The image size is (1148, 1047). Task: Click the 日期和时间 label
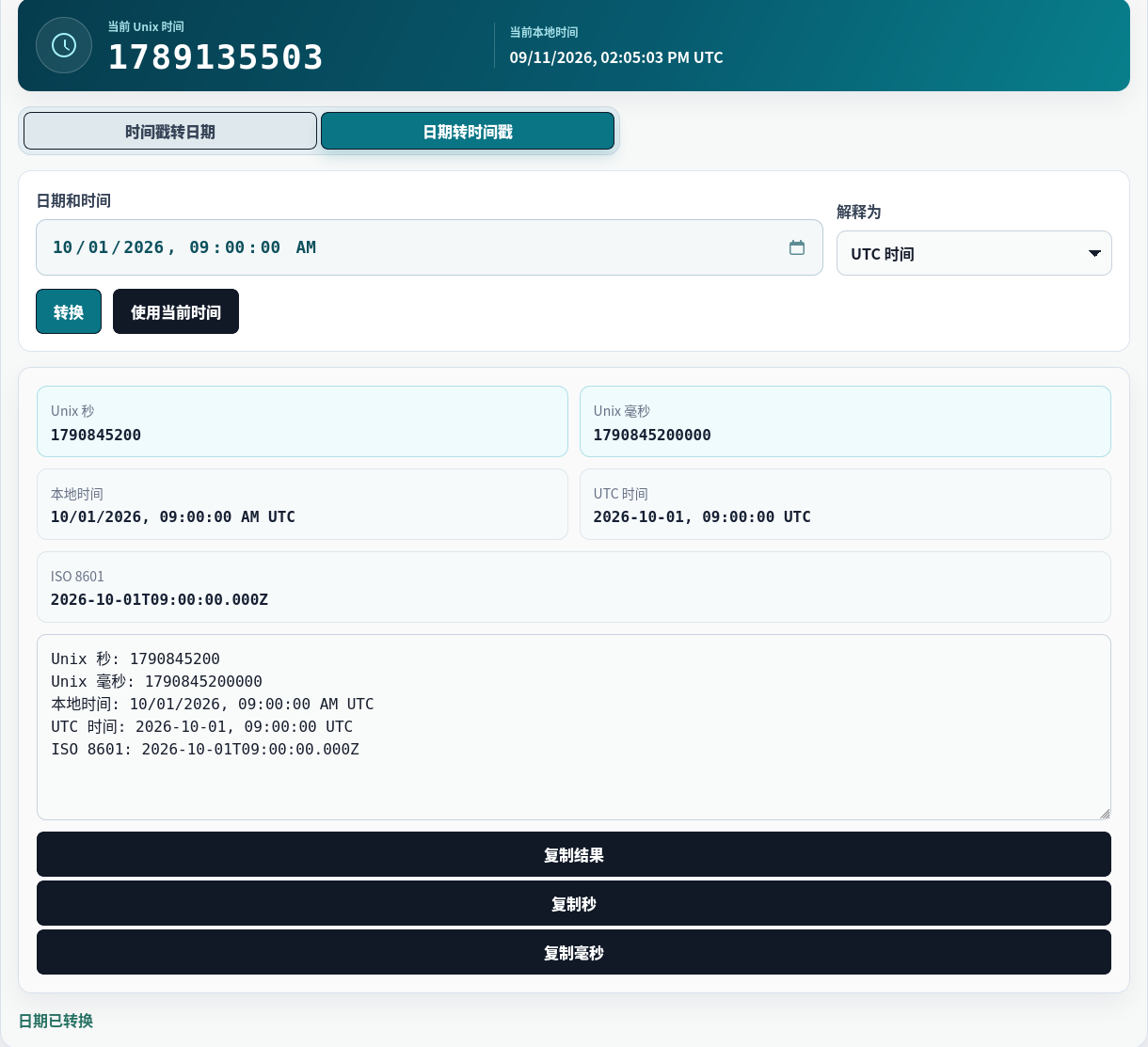73,200
